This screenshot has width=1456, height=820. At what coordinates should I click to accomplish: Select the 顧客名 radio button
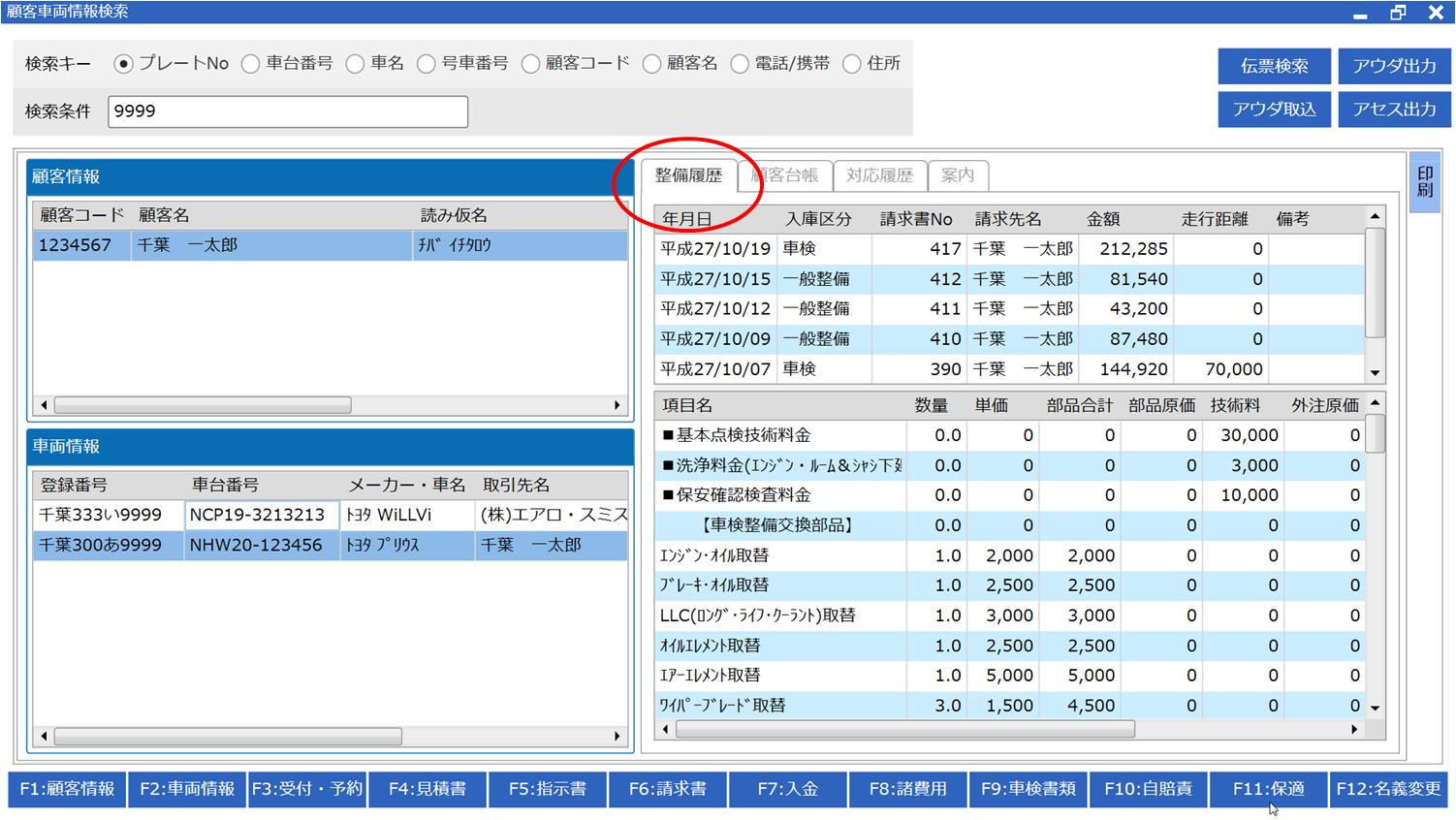[651, 64]
